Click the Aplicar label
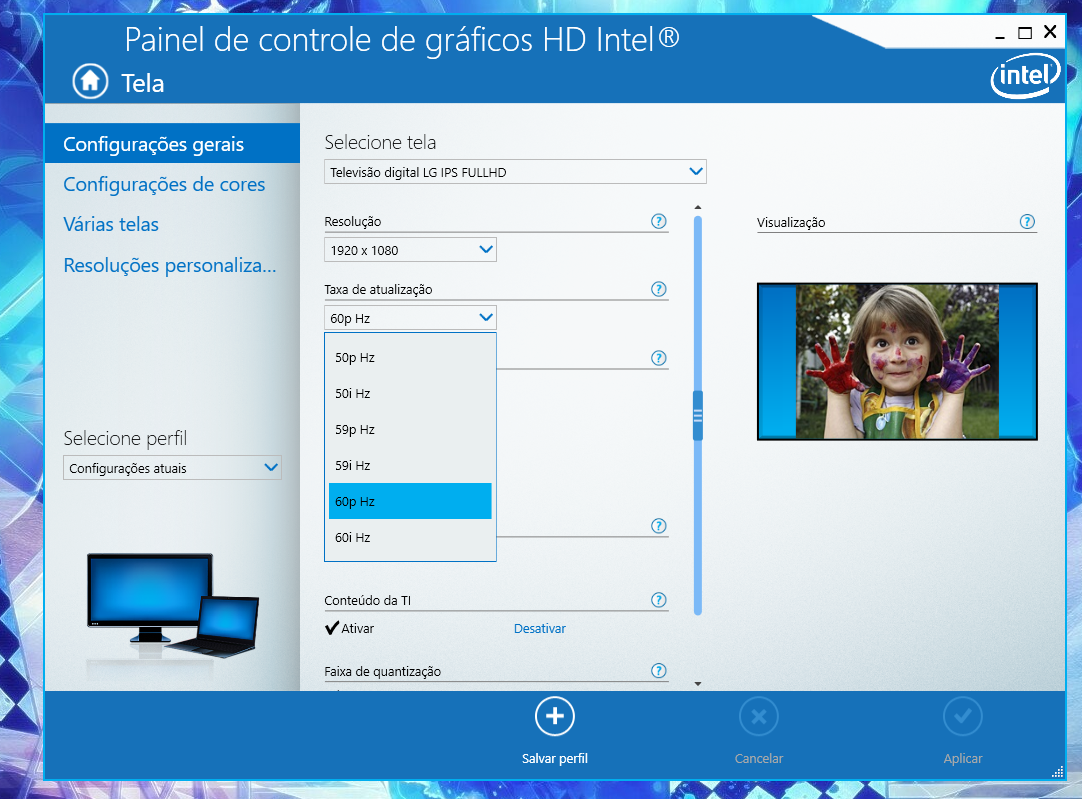Screen dimensions: 1082x799 (x=963, y=758)
